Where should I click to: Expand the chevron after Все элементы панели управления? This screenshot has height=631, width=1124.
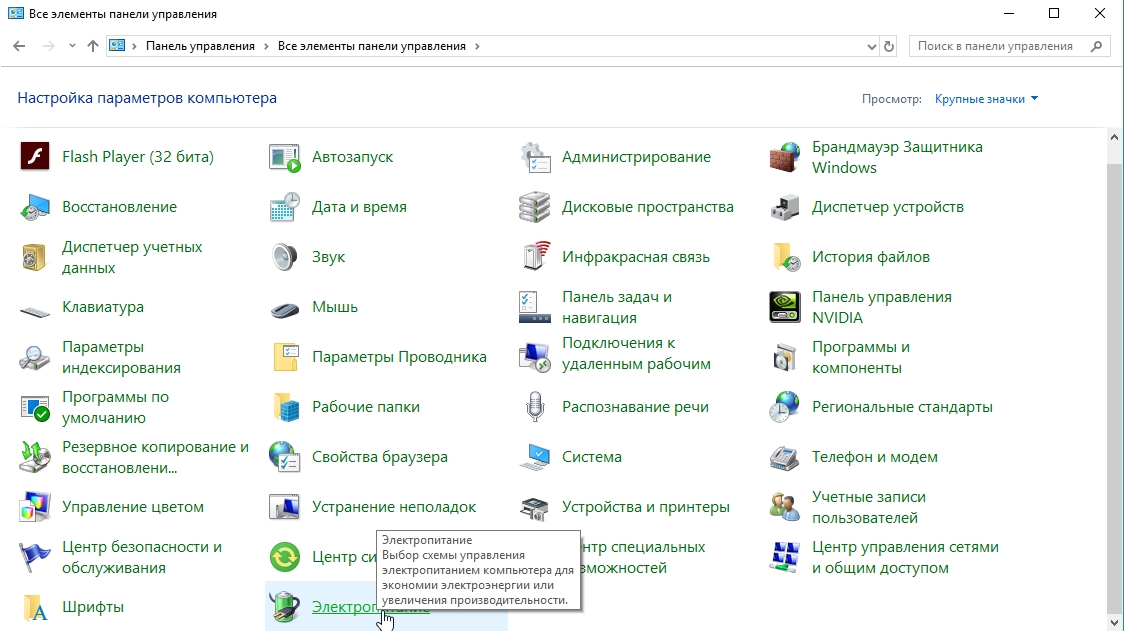point(477,46)
